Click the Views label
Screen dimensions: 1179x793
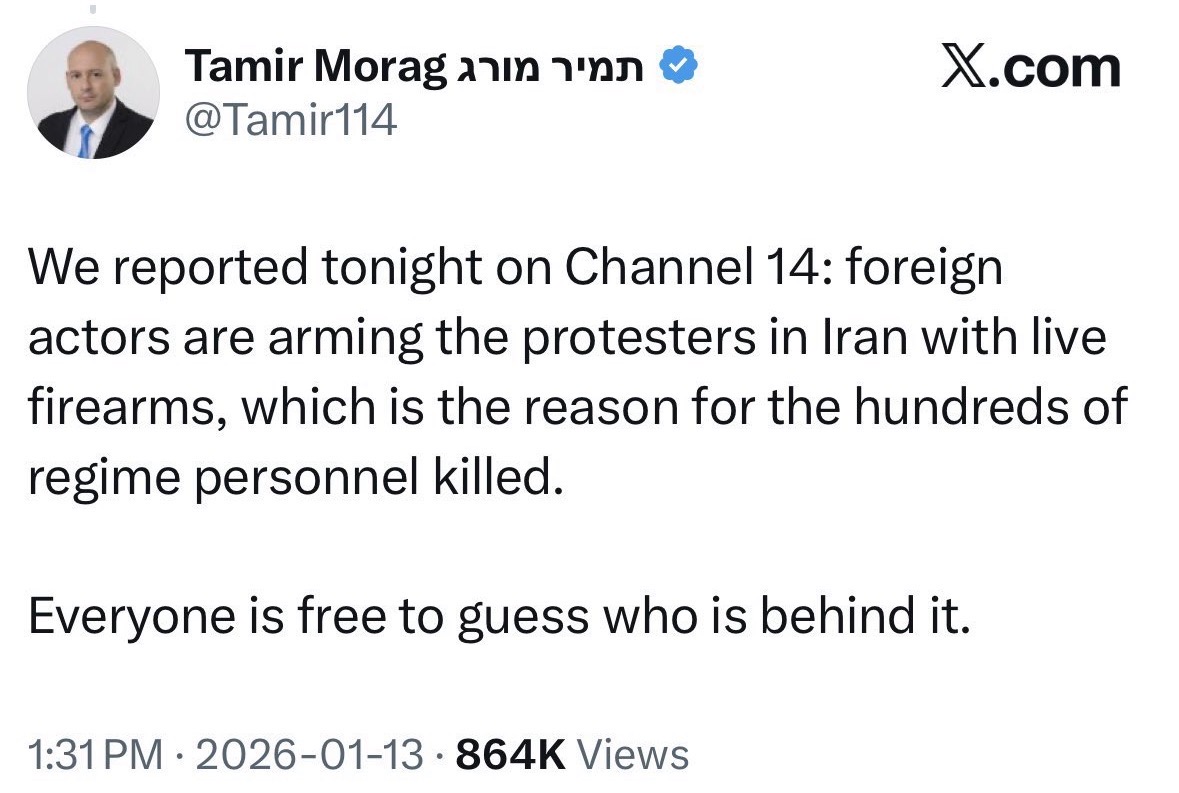click(634, 754)
